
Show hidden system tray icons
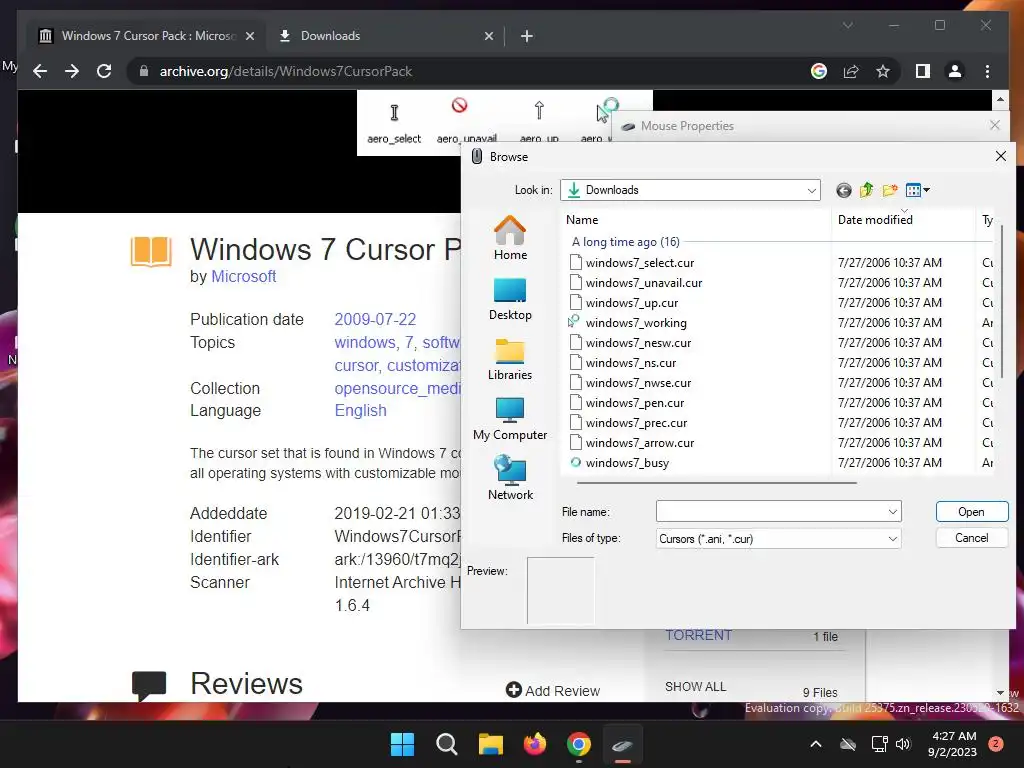816,744
